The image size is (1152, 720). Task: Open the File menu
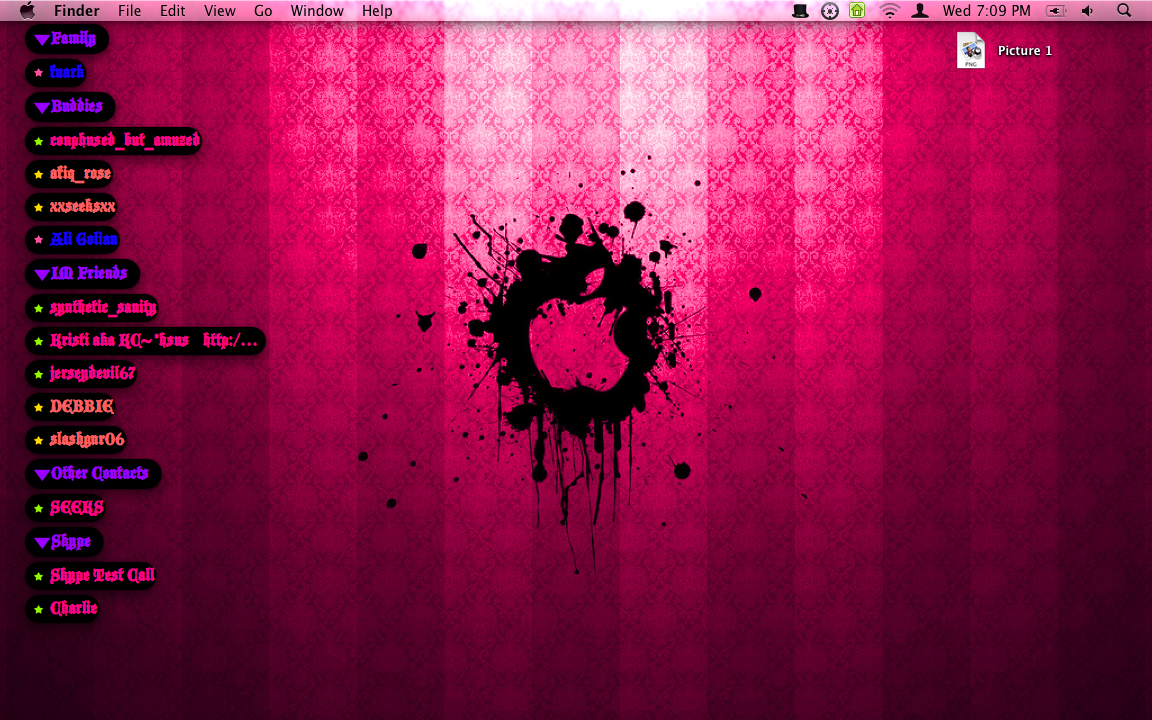pos(129,10)
